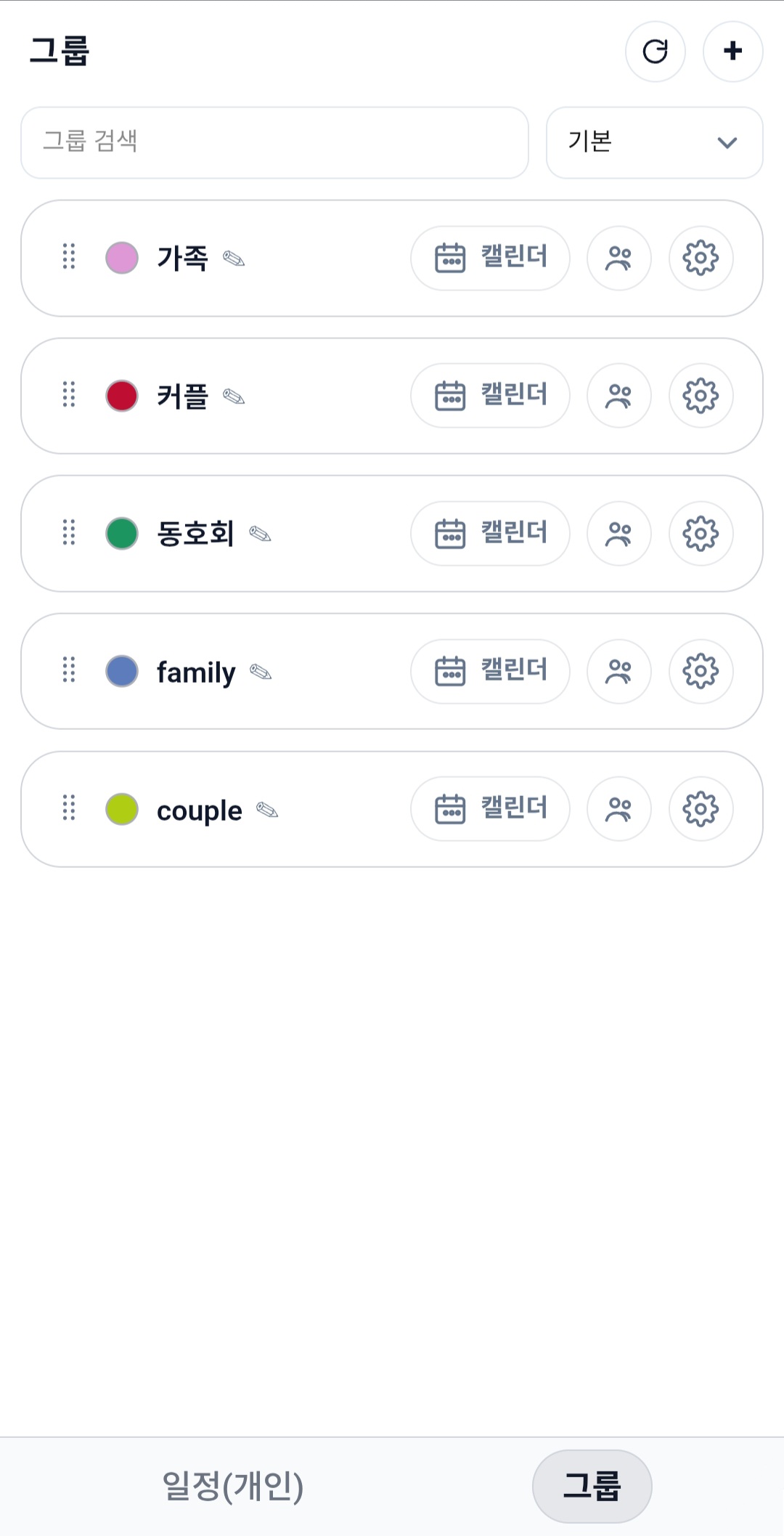Open 캘린더 button for 가족 group

coord(490,259)
